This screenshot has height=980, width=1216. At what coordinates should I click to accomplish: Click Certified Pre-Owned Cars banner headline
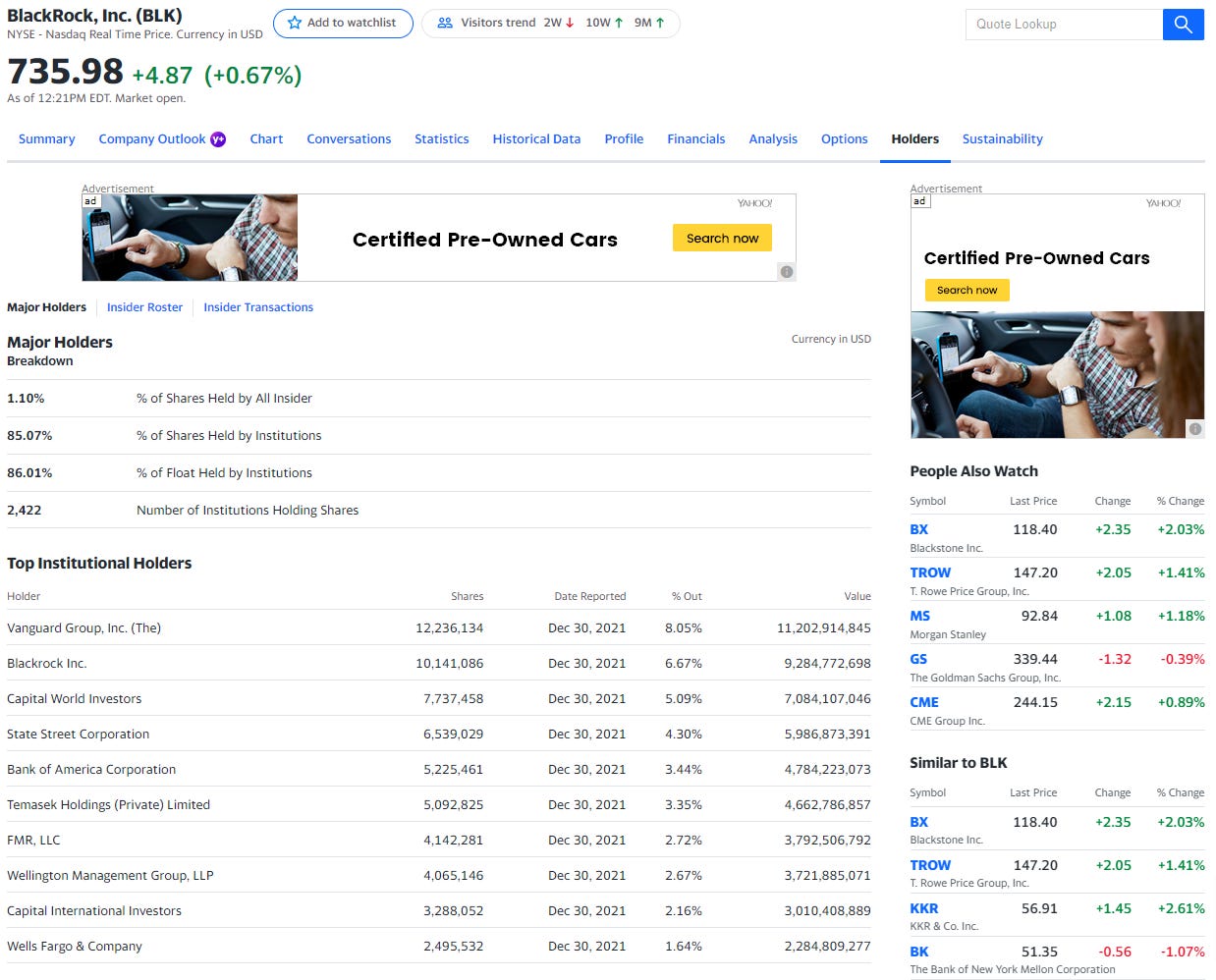point(485,240)
